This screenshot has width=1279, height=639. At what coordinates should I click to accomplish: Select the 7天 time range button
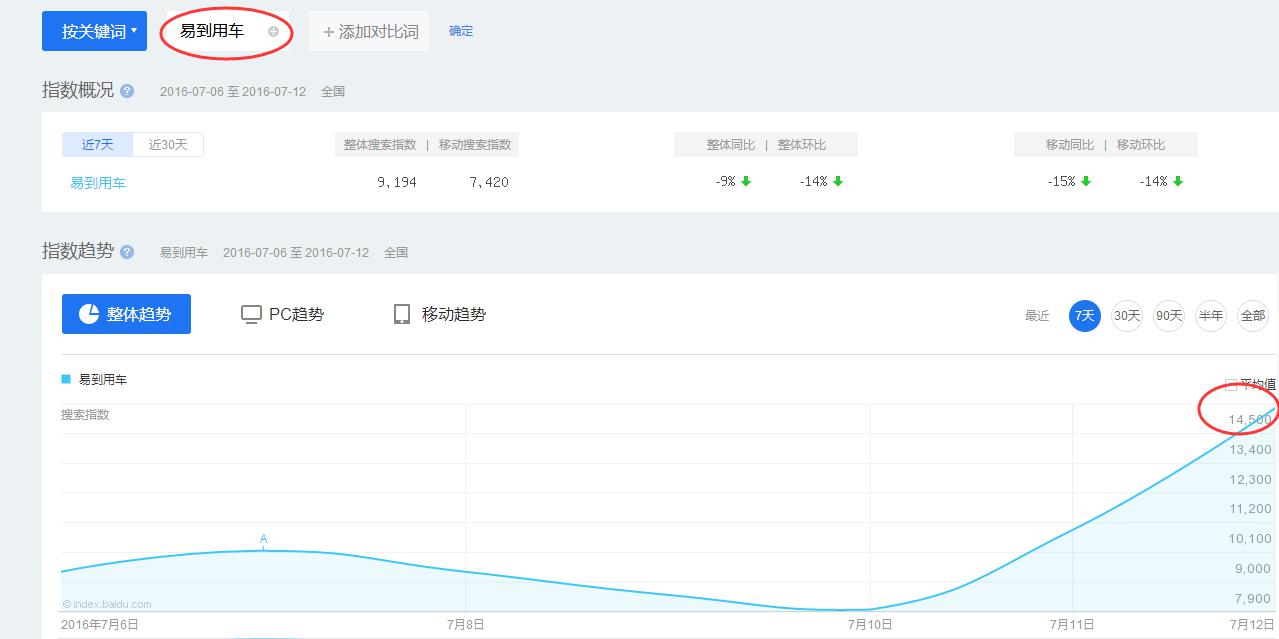click(1085, 315)
